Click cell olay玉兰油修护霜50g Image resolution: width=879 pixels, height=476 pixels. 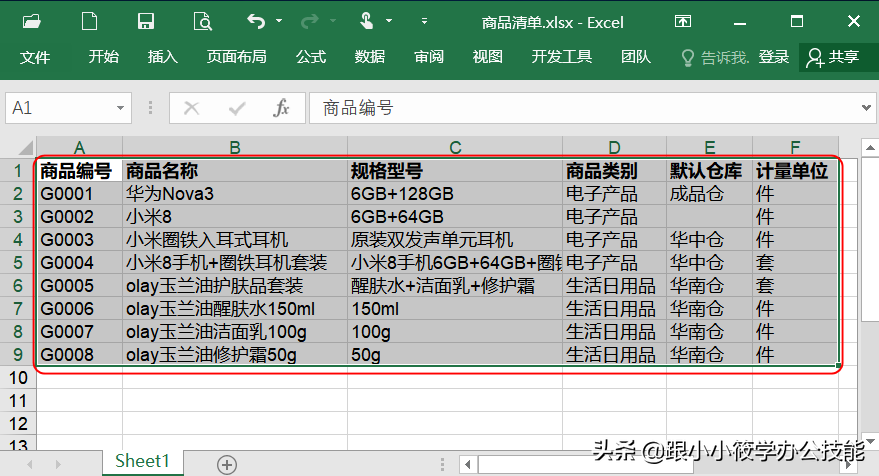pos(235,354)
